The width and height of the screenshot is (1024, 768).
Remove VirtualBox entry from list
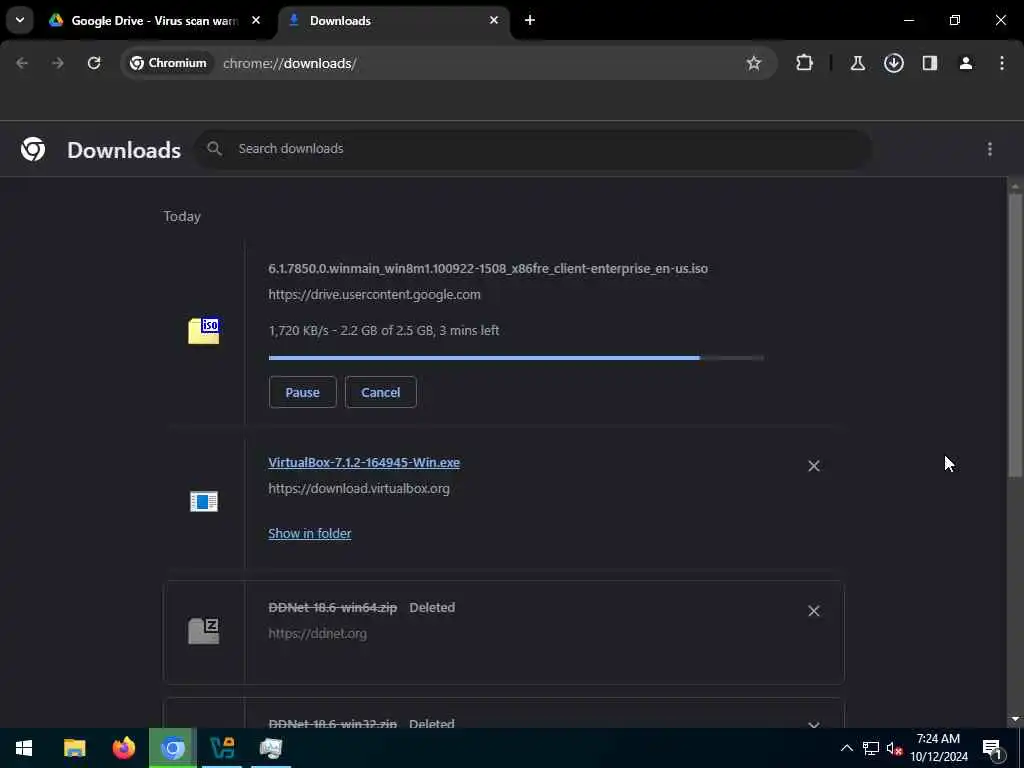tap(814, 466)
